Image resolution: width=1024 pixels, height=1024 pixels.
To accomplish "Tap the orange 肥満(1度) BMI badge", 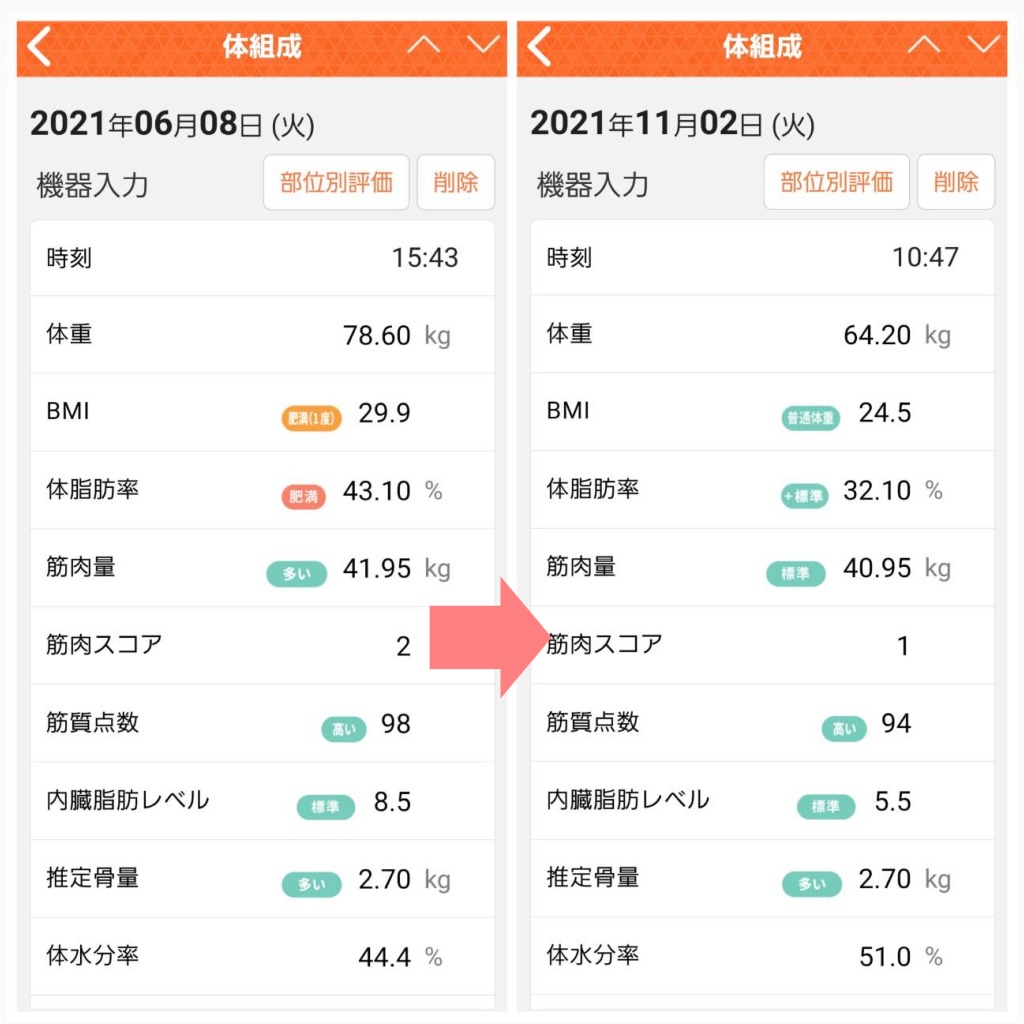I will pyautogui.click(x=311, y=418).
